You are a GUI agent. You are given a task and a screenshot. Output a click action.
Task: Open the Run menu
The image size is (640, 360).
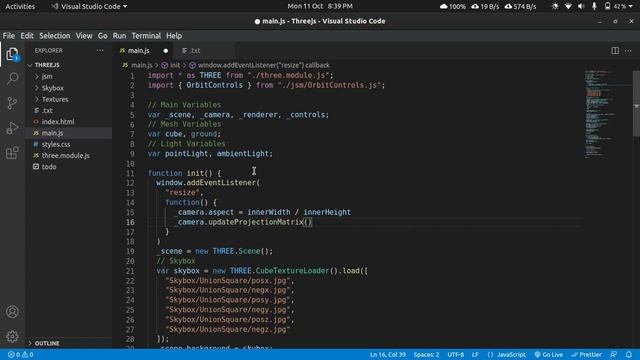(x=119, y=36)
